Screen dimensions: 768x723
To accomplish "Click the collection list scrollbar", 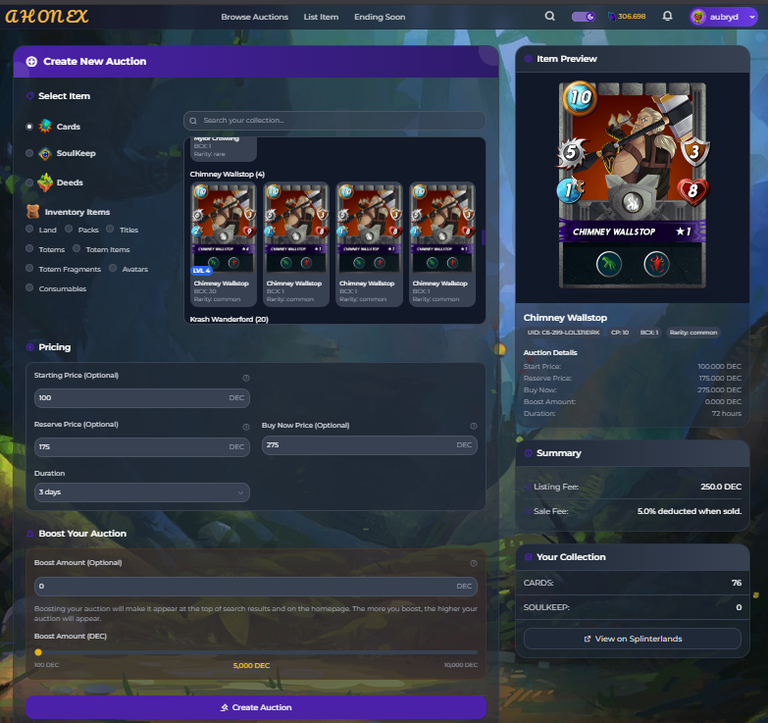I will [x=483, y=238].
